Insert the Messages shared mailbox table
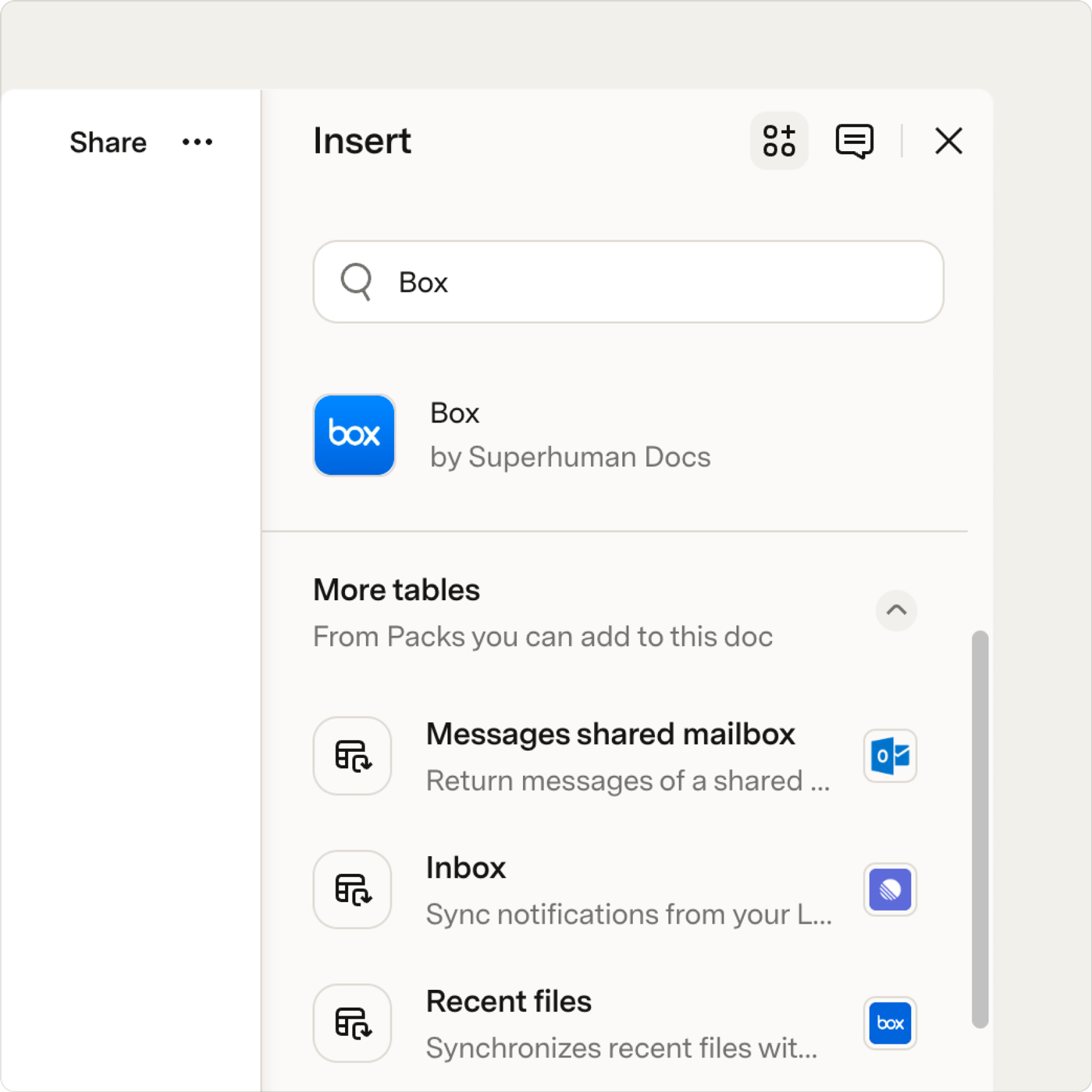The image size is (1092, 1092). (615, 756)
